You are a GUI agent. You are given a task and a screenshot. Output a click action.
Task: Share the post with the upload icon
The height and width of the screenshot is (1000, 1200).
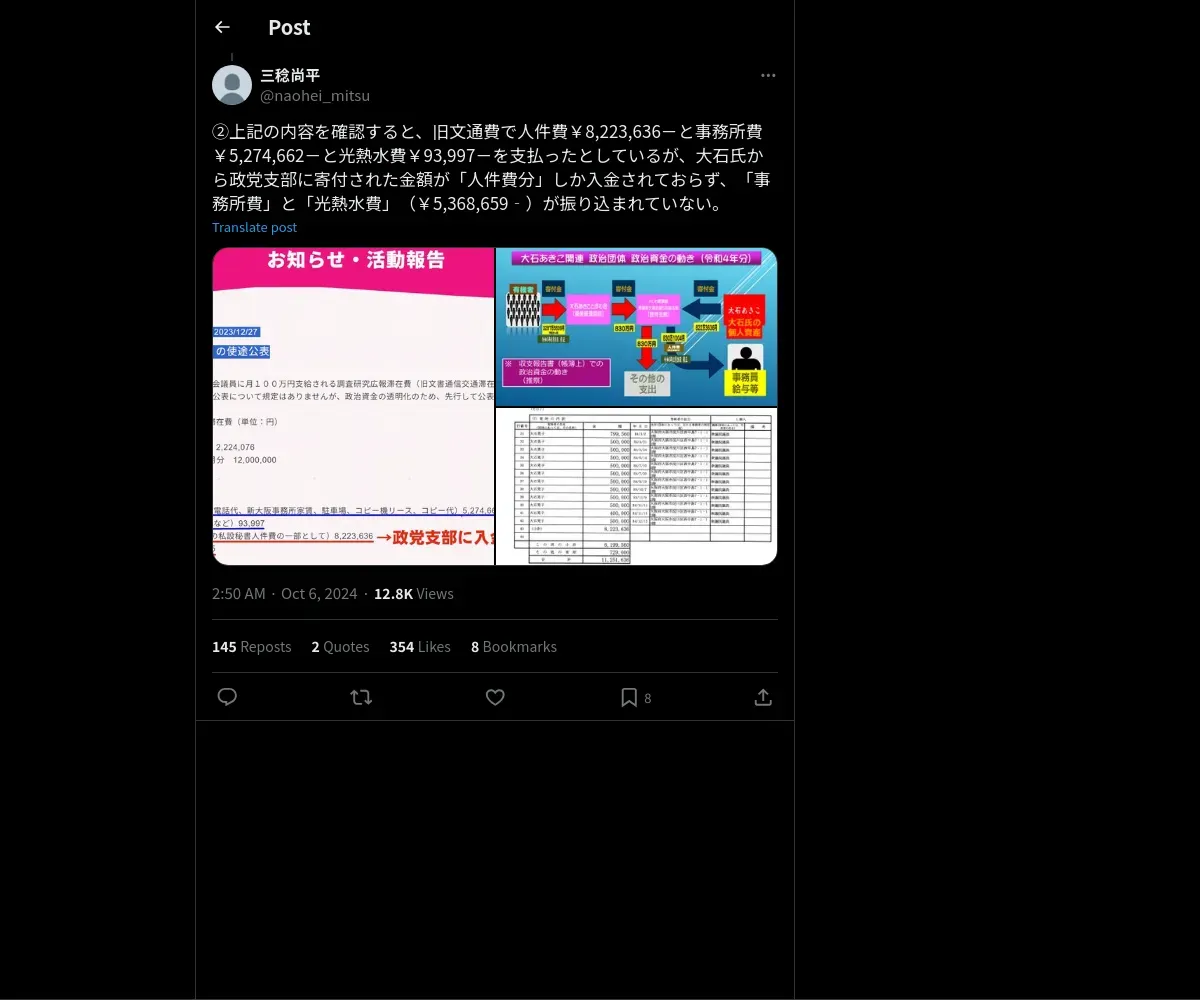pos(763,697)
